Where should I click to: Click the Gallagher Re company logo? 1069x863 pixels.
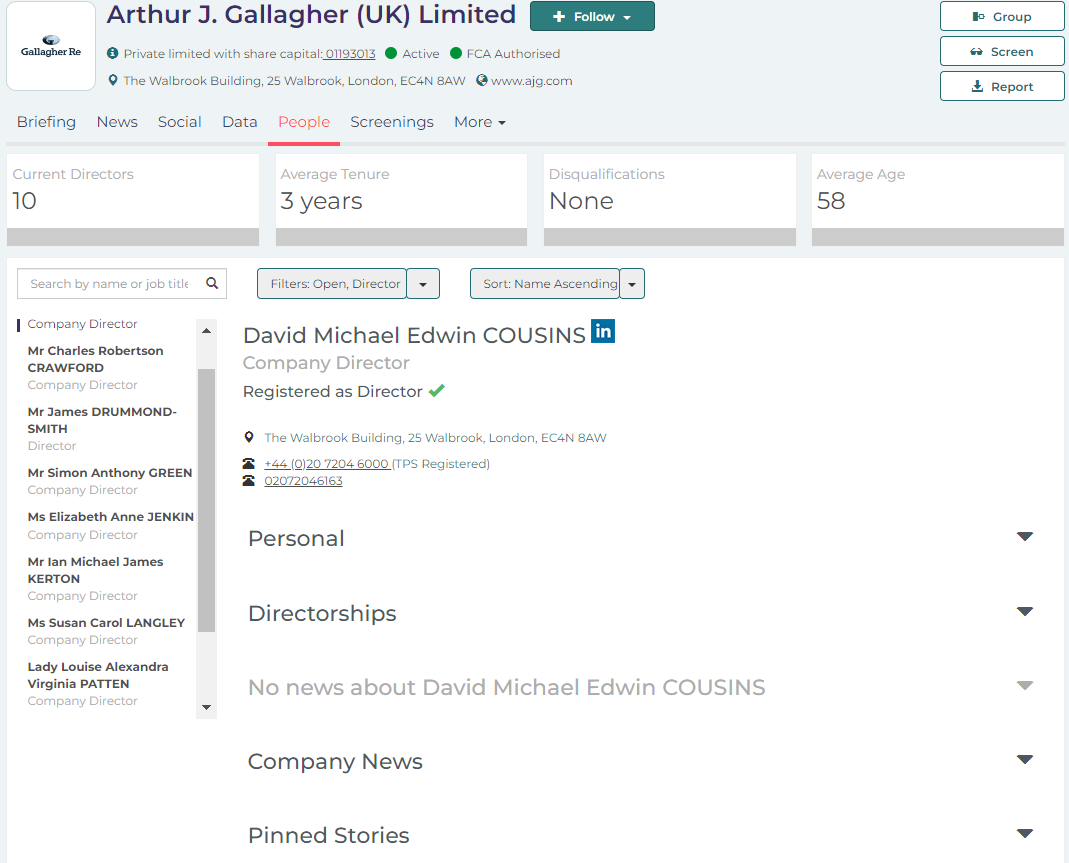(x=51, y=46)
